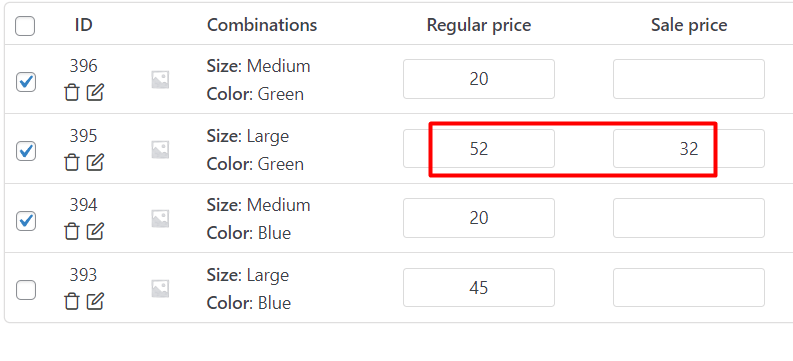Uncheck the checkbox for variation 396
This screenshot has height=361, width=793.
pos(26,82)
